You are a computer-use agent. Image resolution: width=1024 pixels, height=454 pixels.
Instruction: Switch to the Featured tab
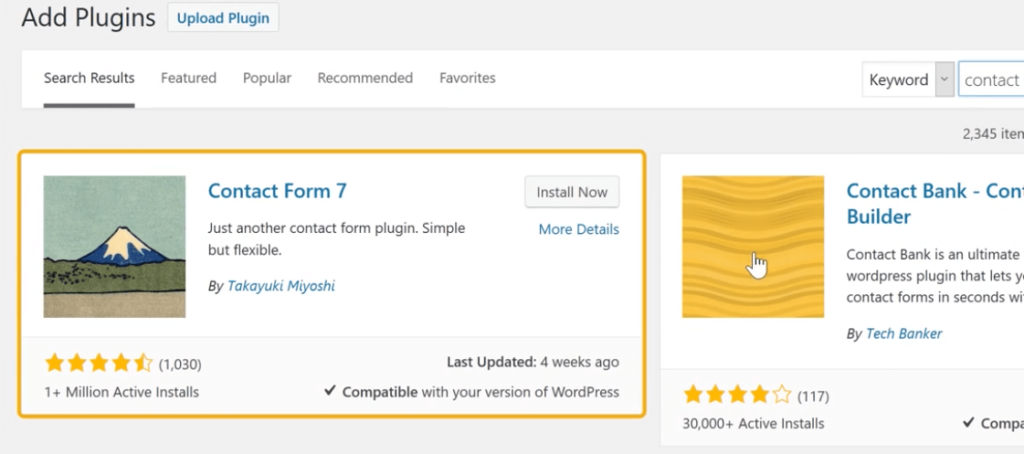click(x=189, y=78)
